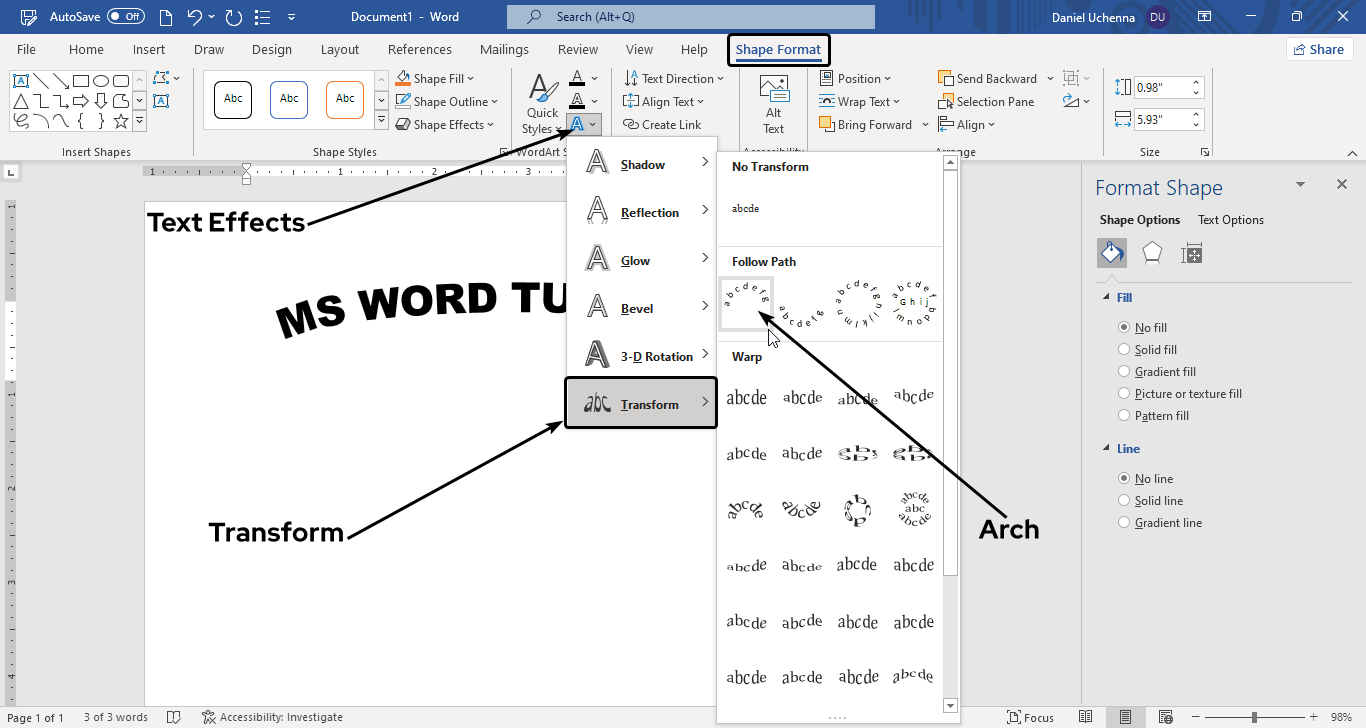This screenshot has height=728, width=1366.
Task: Click the Share button
Action: (1318, 50)
